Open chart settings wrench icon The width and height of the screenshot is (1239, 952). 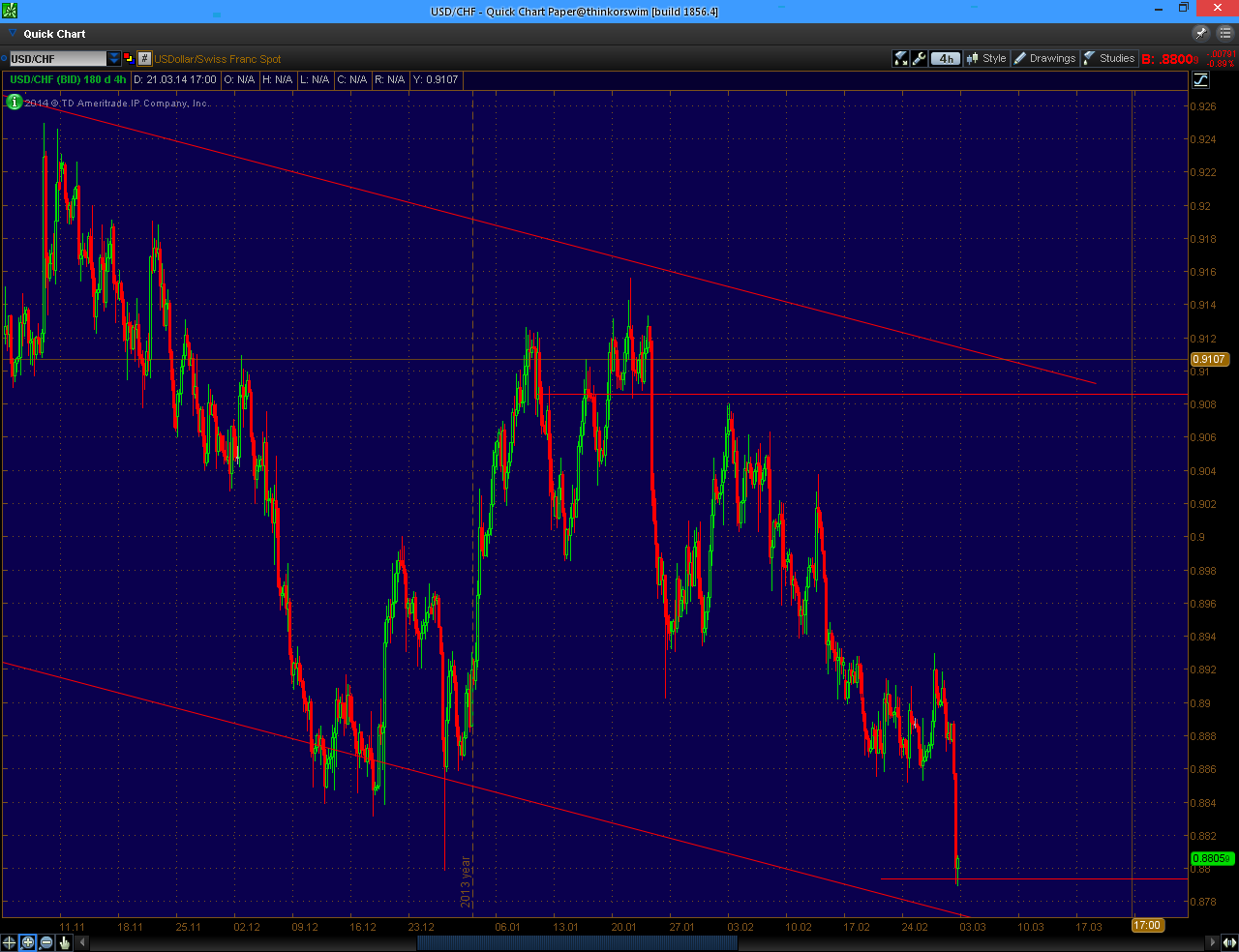pyautogui.click(x=920, y=58)
